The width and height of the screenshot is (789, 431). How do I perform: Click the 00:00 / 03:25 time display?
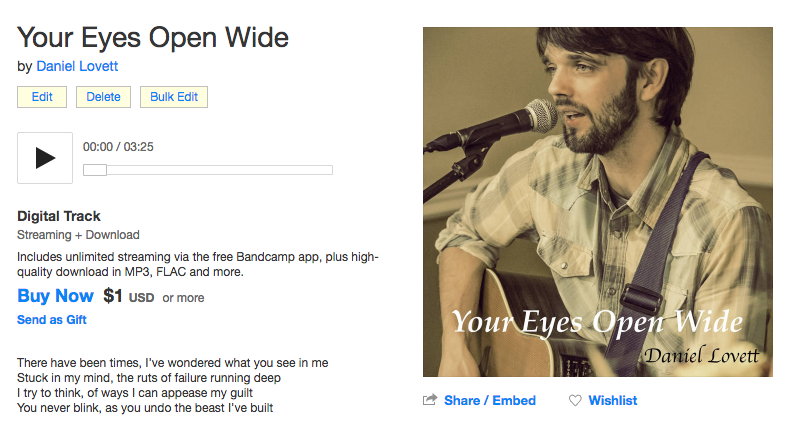pyautogui.click(x=118, y=147)
